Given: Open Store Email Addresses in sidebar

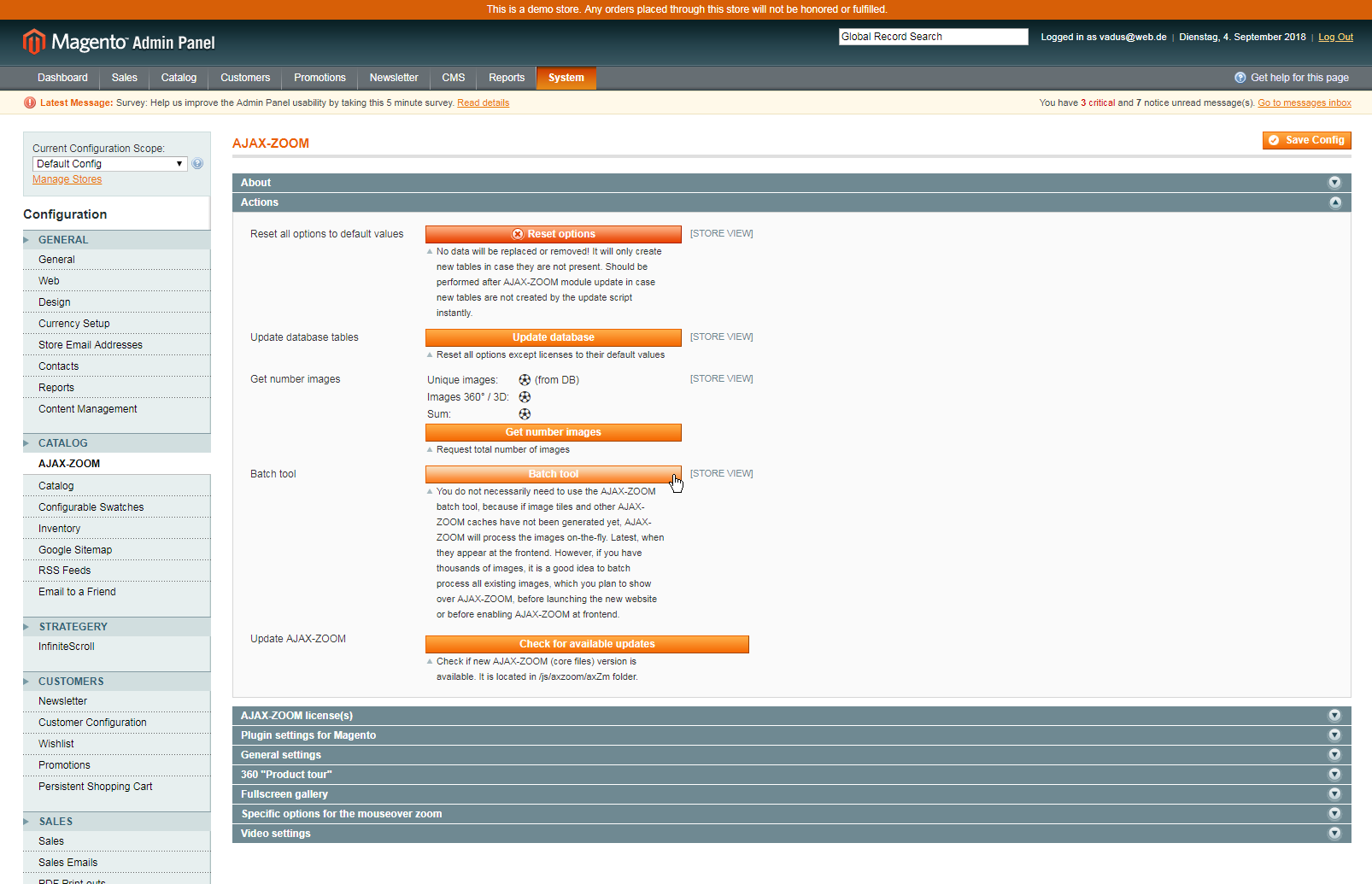Looking at the screenshot, I should (x=116, y=345).
